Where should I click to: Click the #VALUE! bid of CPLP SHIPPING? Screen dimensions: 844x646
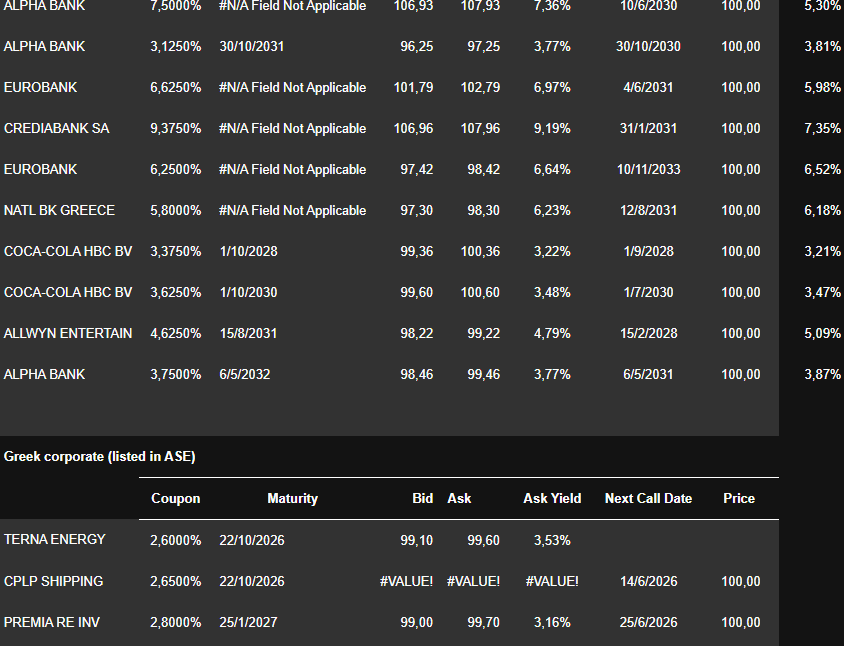tap(406, 581)
